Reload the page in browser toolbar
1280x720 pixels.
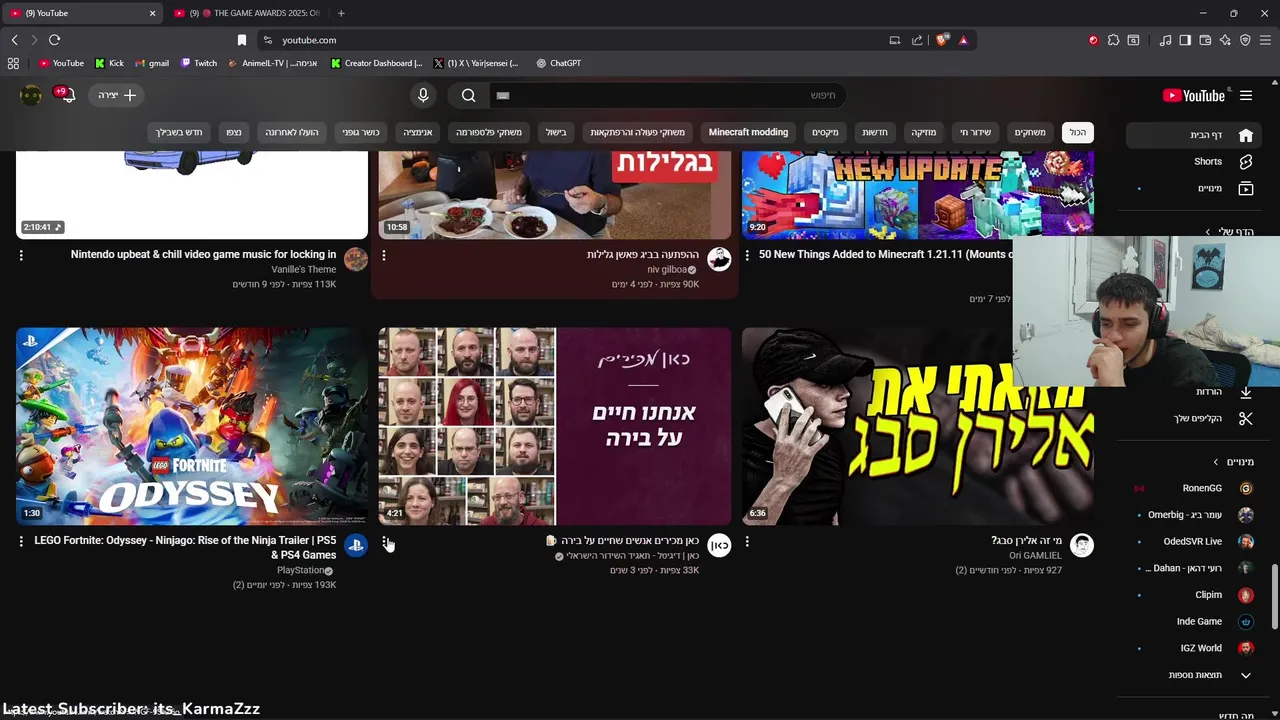click(54, 40)
